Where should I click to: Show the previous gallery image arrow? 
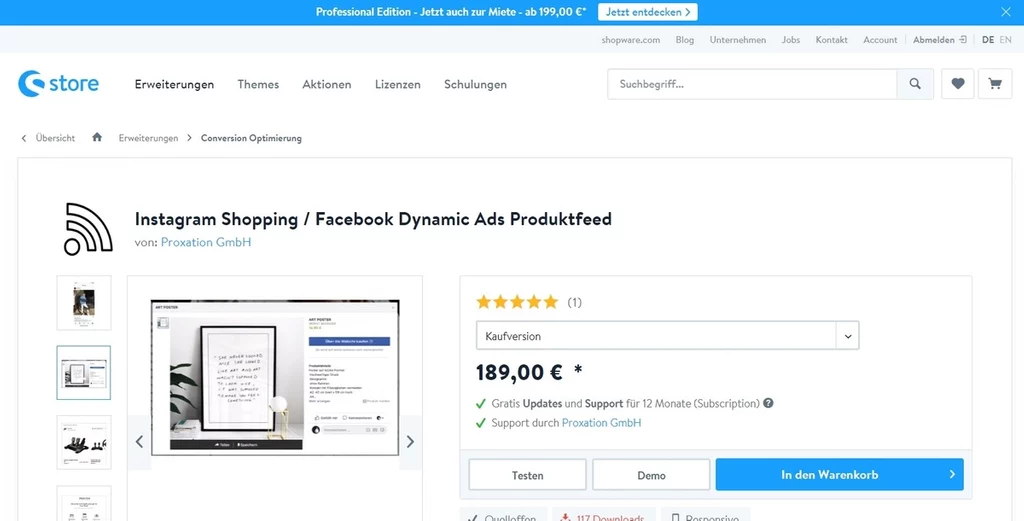(x=139, y=442)
